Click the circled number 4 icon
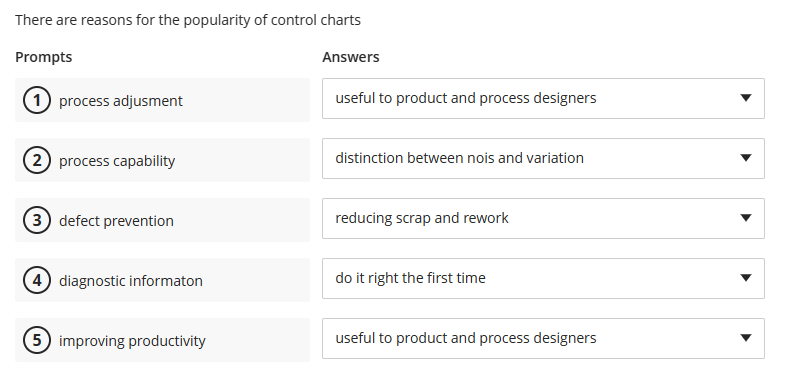 pos(37,280)
